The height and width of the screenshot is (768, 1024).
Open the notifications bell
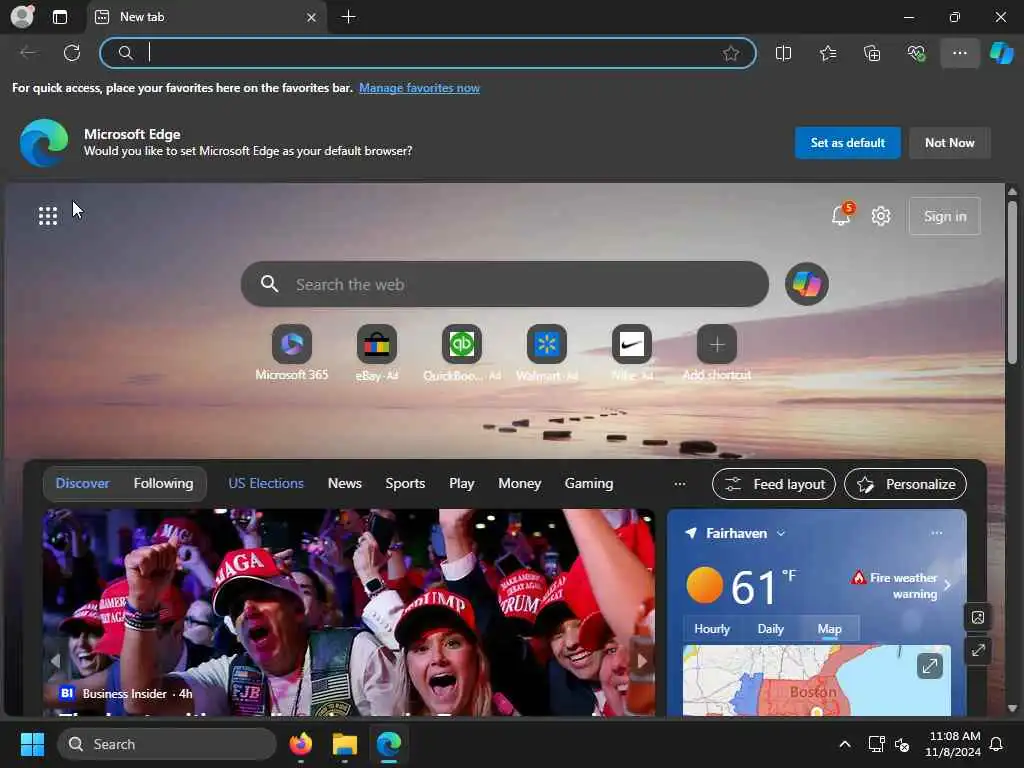pyautogui.click(x=842, y=215)
